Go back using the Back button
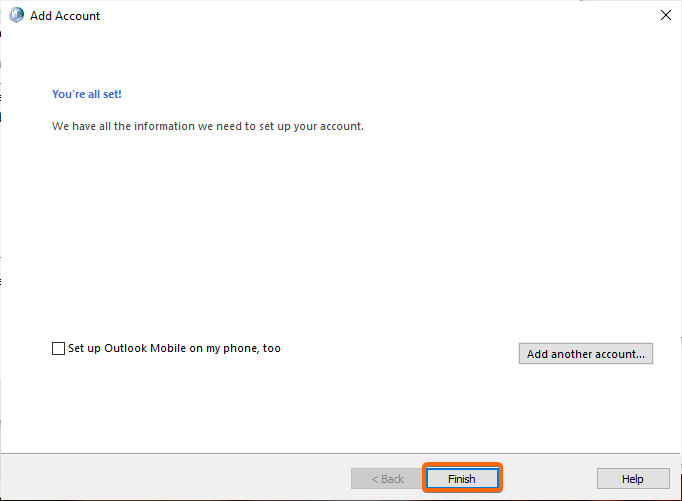 click(x=387, y=478)
